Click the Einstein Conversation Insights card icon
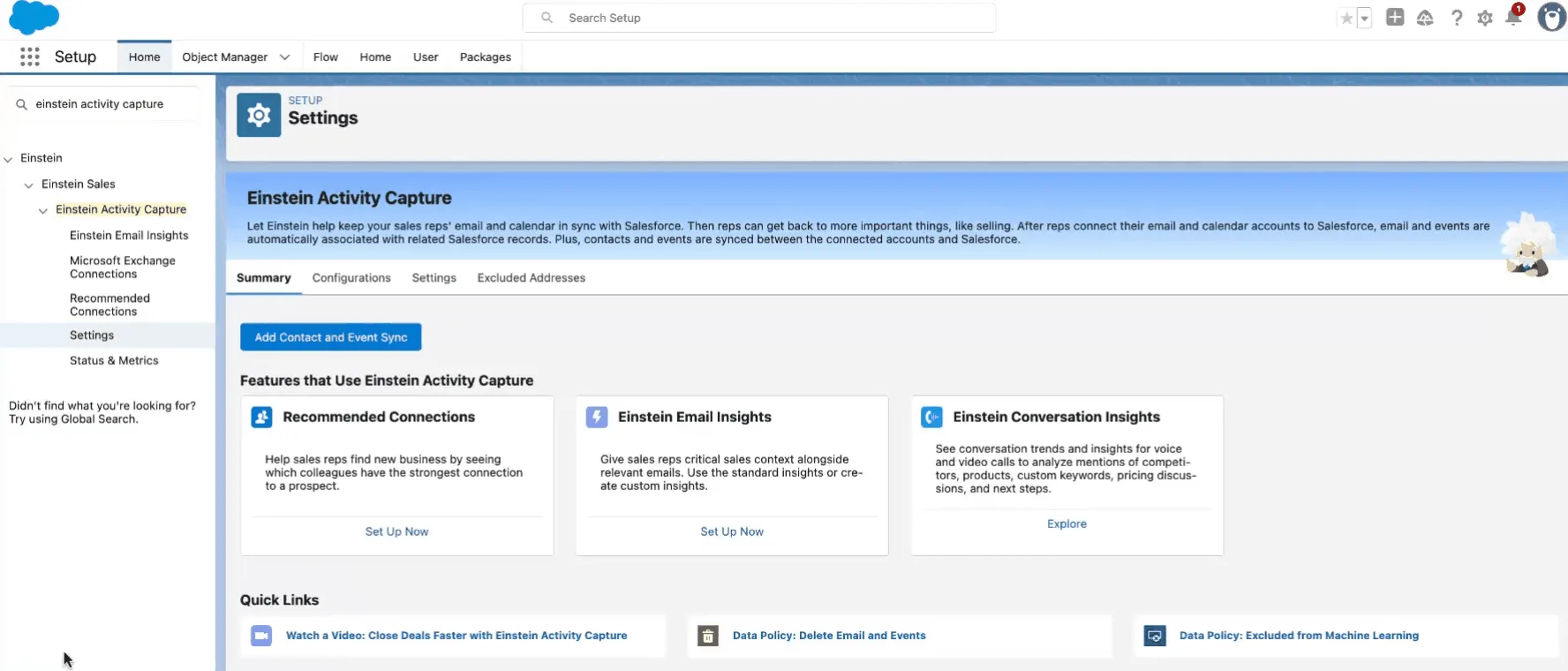Image resolution: width=1568 pixels, height=671 pixels. point(931,417)
